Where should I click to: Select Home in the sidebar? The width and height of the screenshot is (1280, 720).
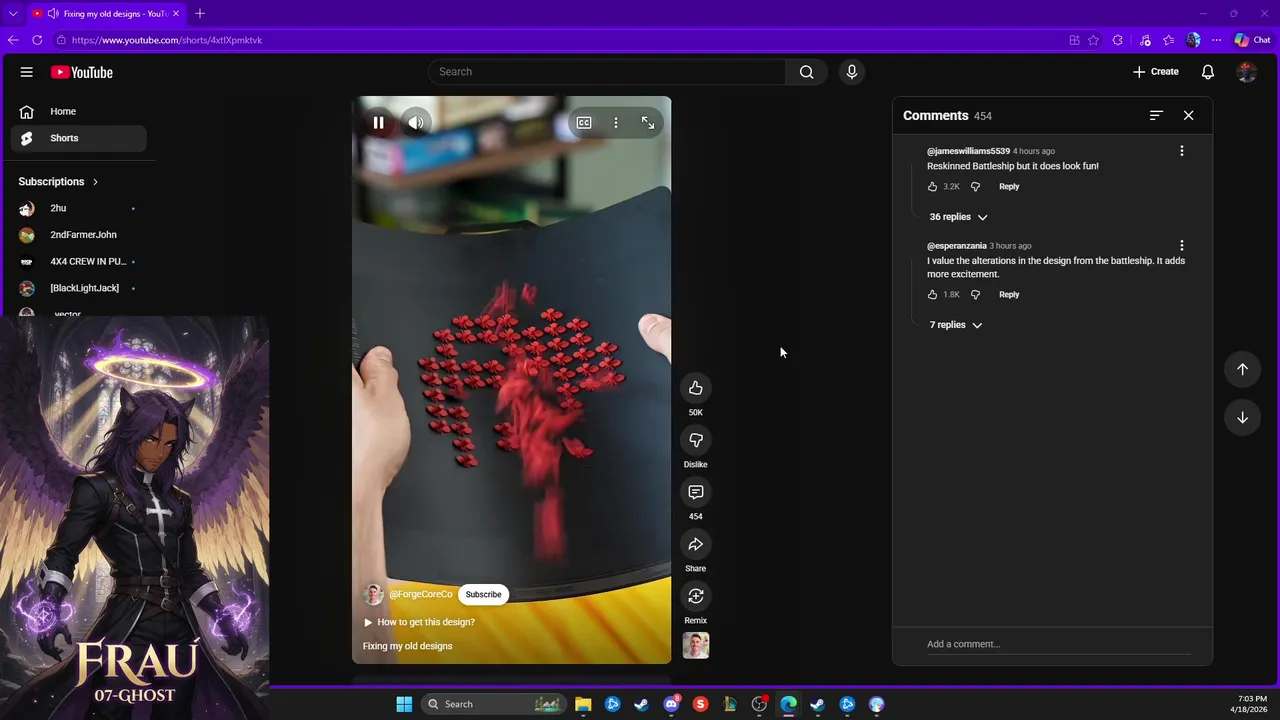pyautogui.click(x=79, y=112)
